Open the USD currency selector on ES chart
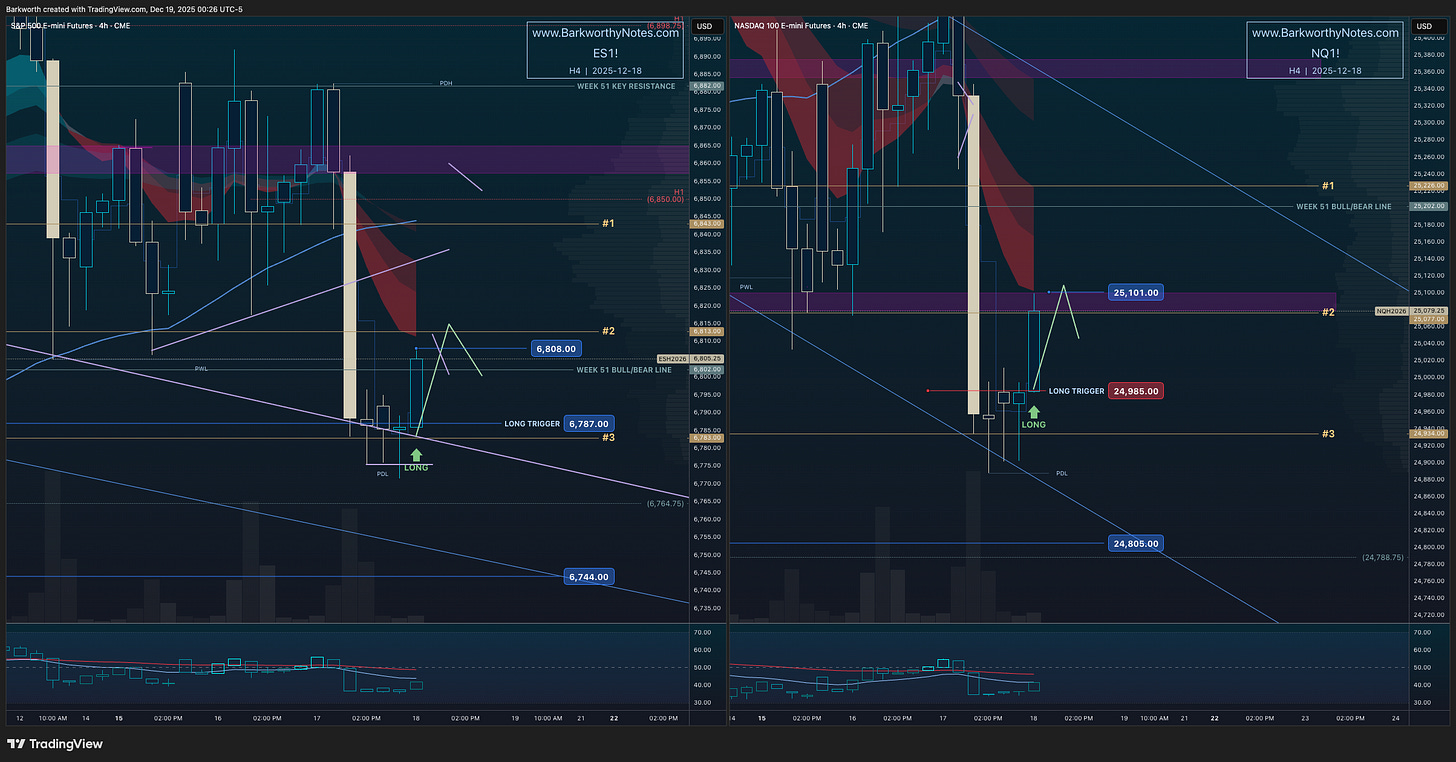This screenshot has width=1456, height=762. click(704, 26)
